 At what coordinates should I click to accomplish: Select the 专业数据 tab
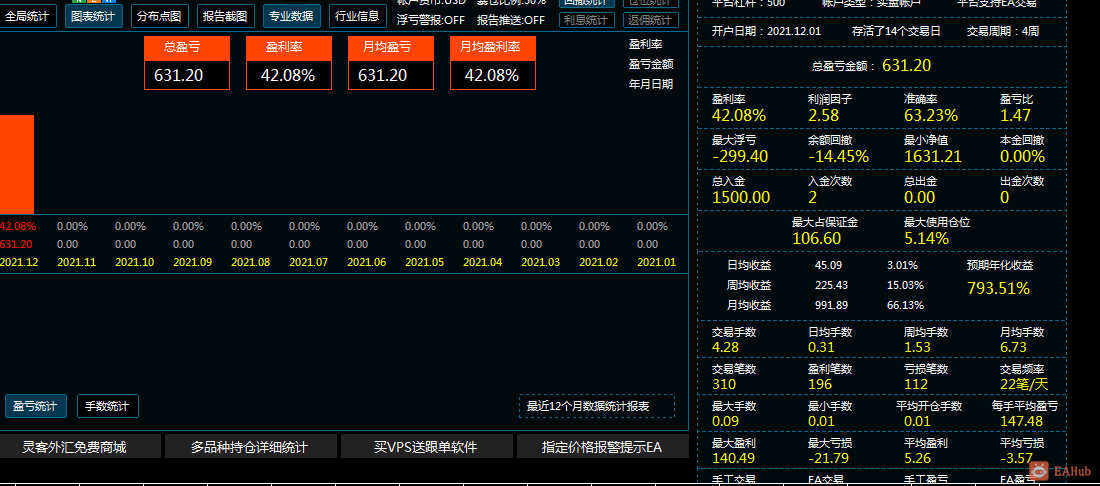[x=292, y=15]
